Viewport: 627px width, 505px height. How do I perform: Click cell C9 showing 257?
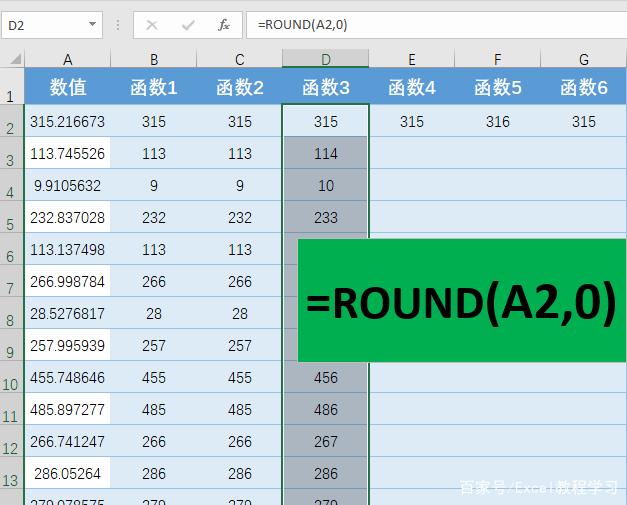coord(240,345)
